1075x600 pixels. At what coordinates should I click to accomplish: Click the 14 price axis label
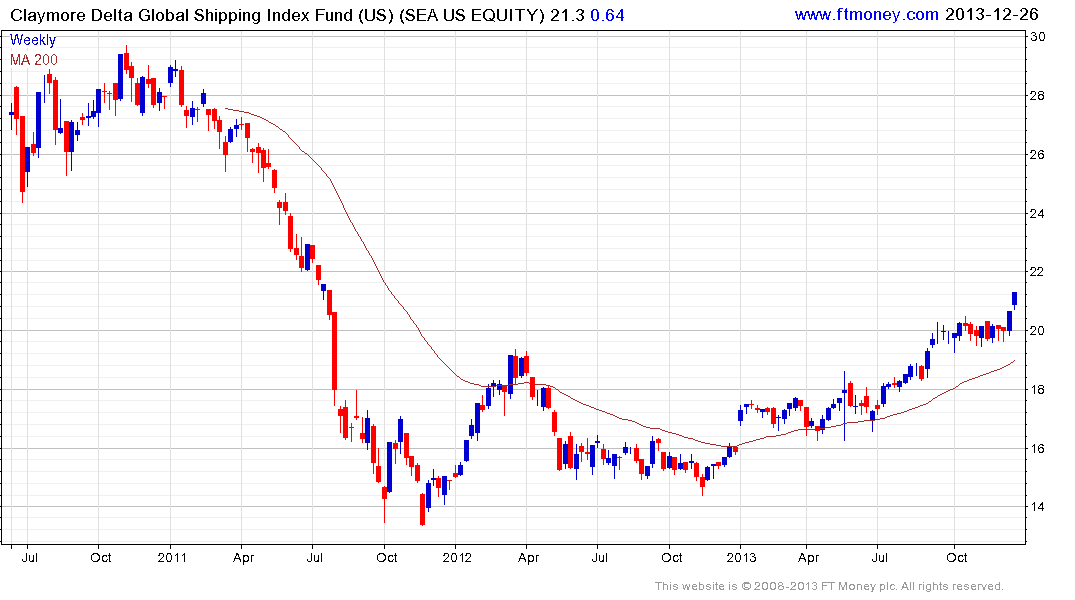pyautogui.click(x=1037, y=507)
